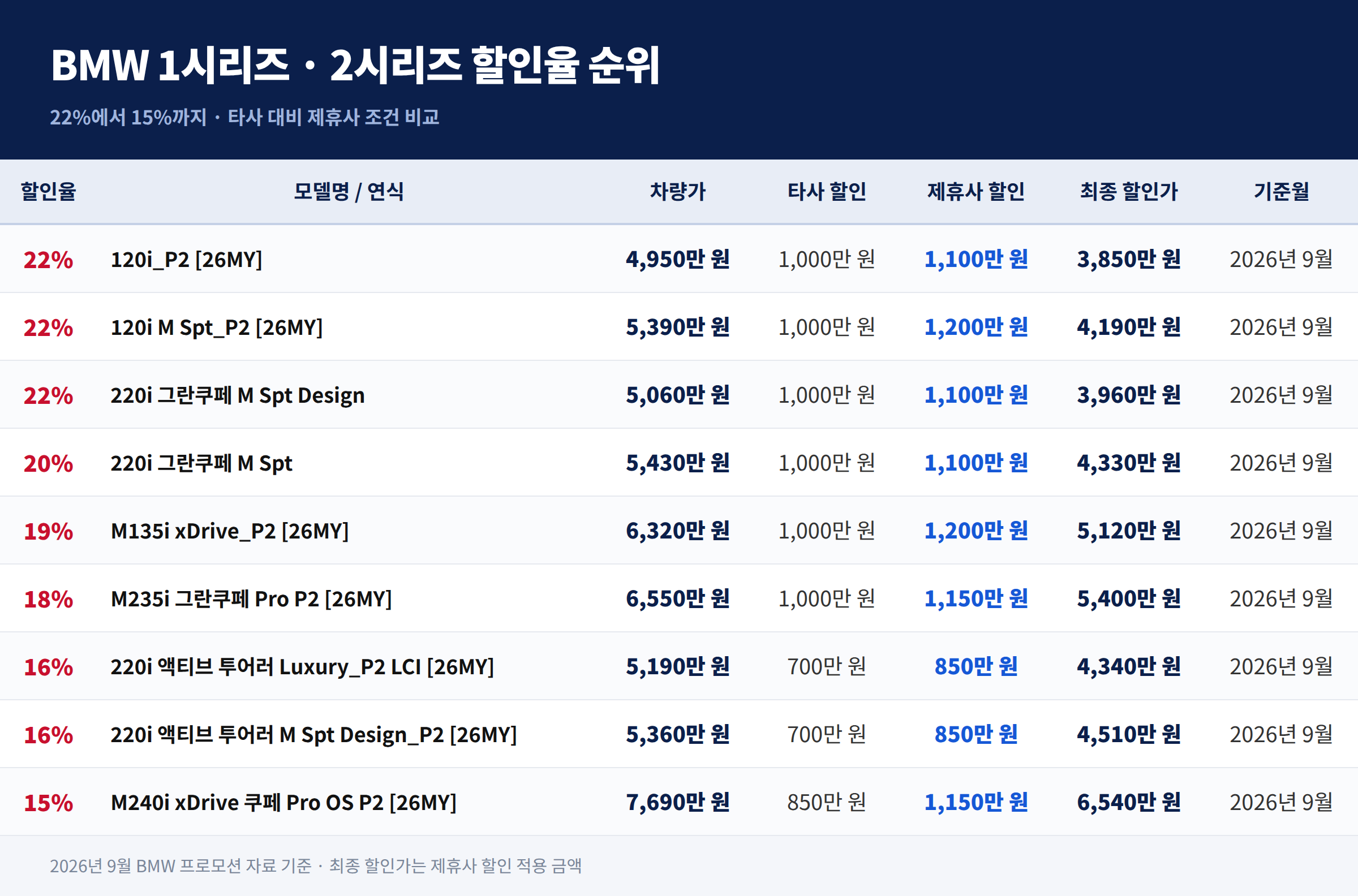
Task: Click final price 3,850만 원
Action: pos(1129,260)
